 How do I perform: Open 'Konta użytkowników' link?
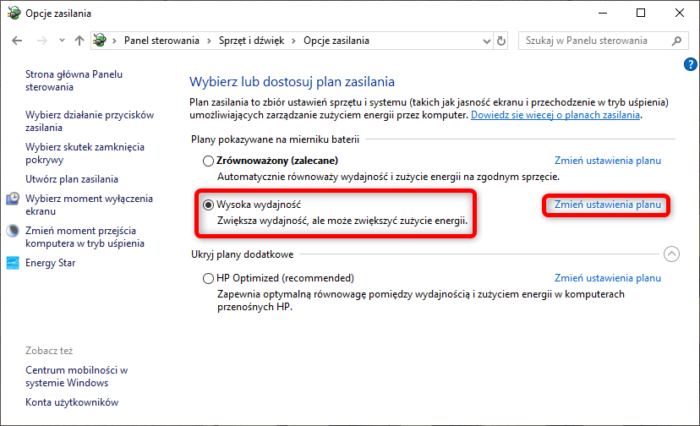point(72,402)
